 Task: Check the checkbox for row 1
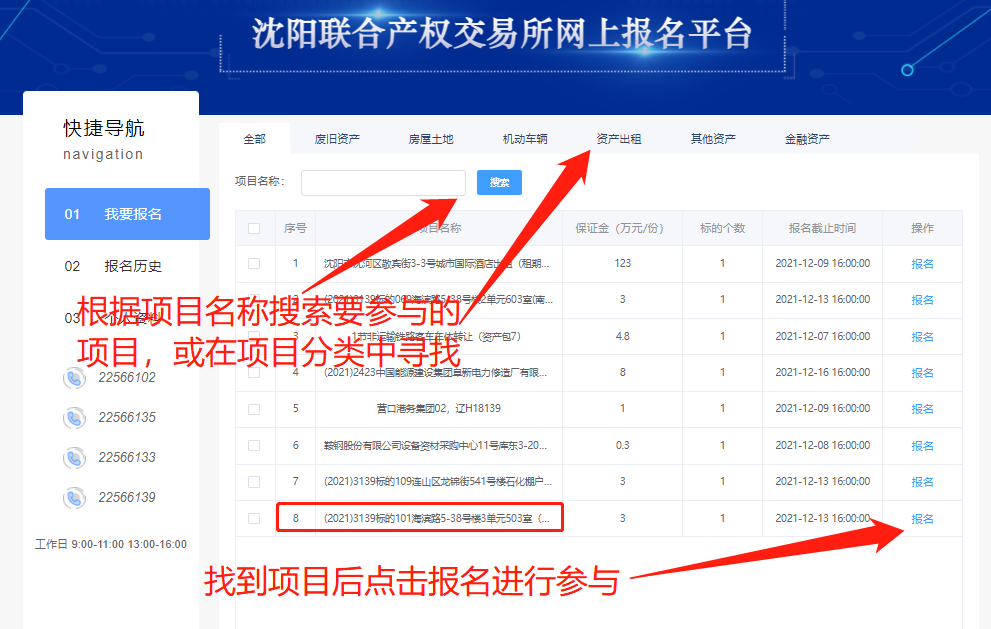254,263
